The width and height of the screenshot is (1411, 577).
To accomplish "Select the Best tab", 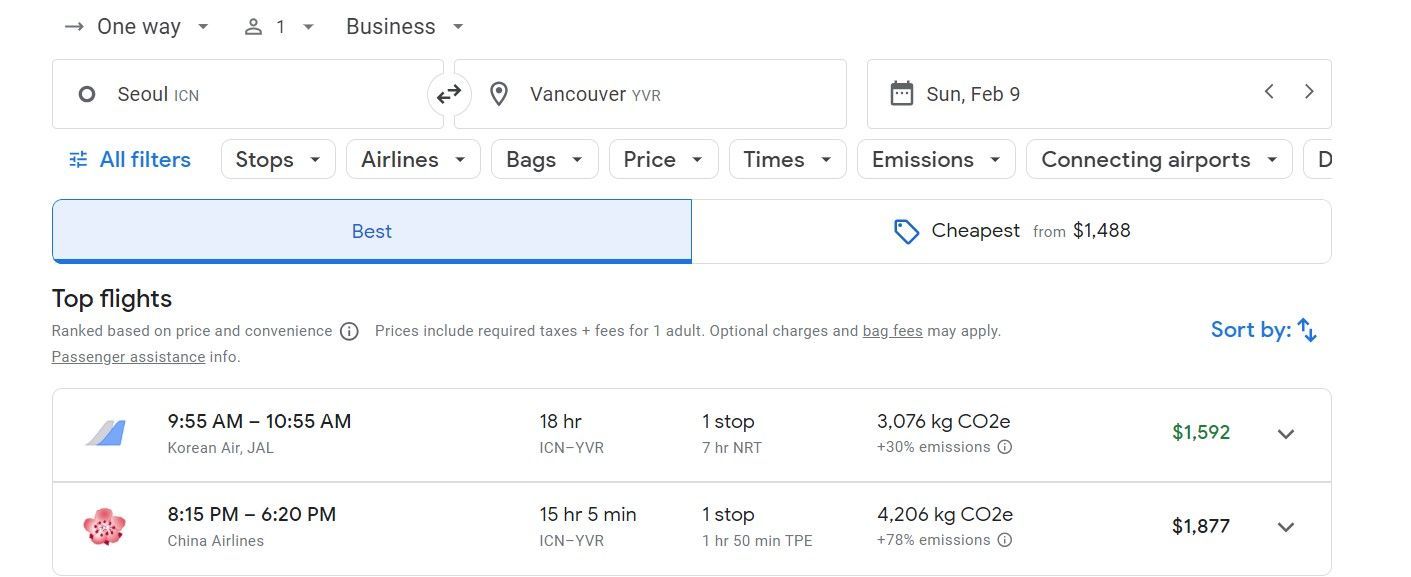I will 372,231.
